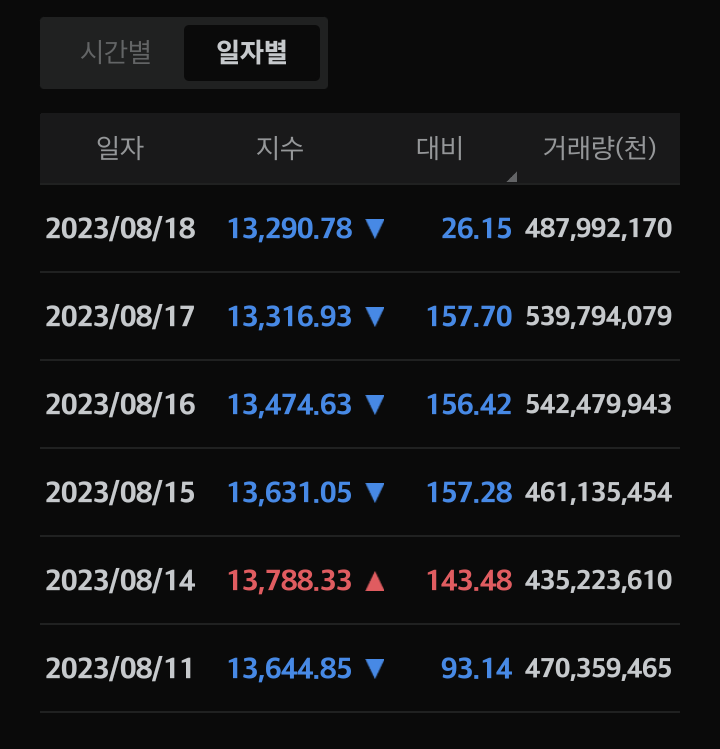
Task: Select the date 2023/08/16
Action: click(x=120, y=404)
